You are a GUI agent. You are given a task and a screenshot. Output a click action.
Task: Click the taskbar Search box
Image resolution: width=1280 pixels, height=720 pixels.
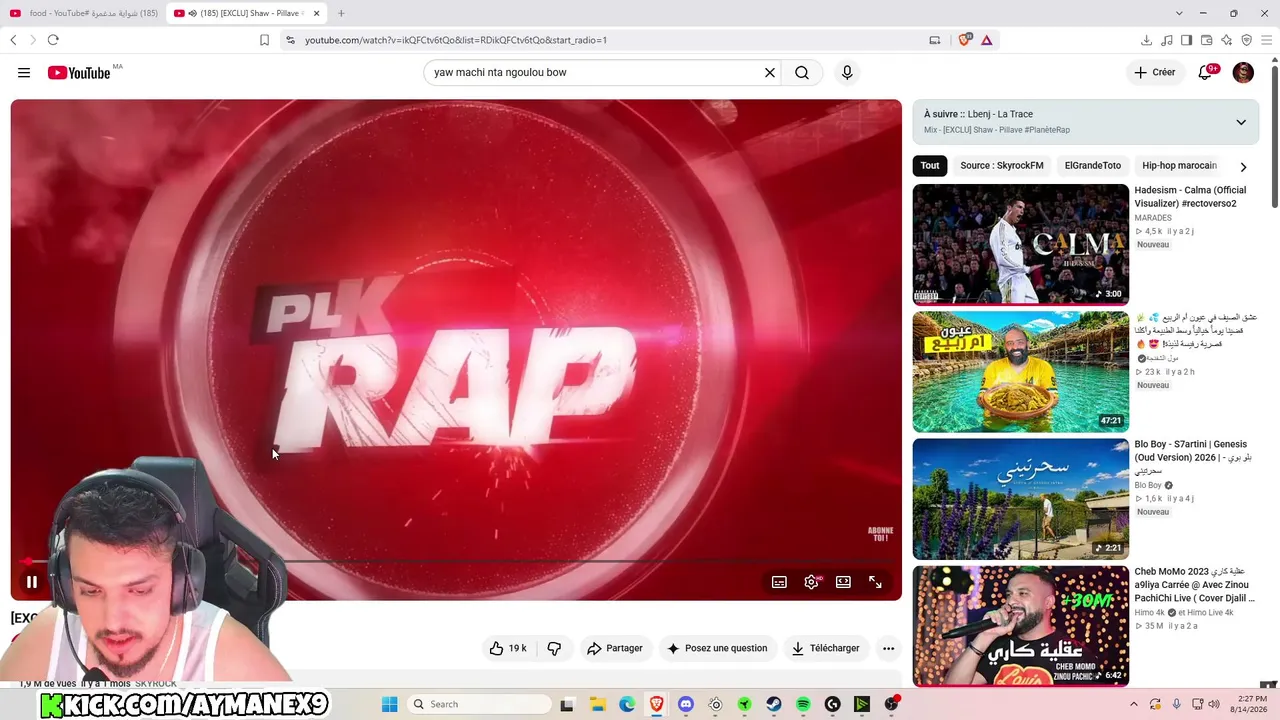pos(480,704)
